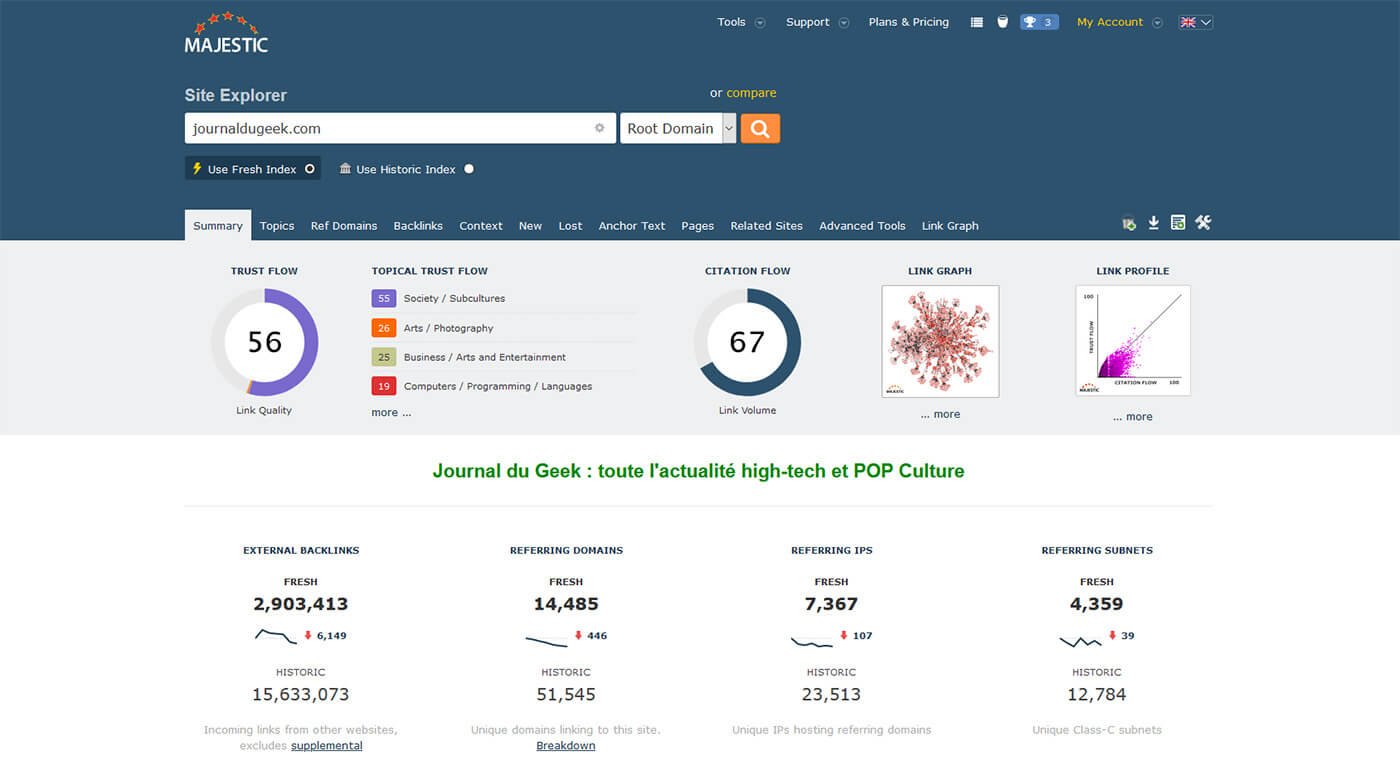Click Society / Subcultures topic text

coord(454,298)
